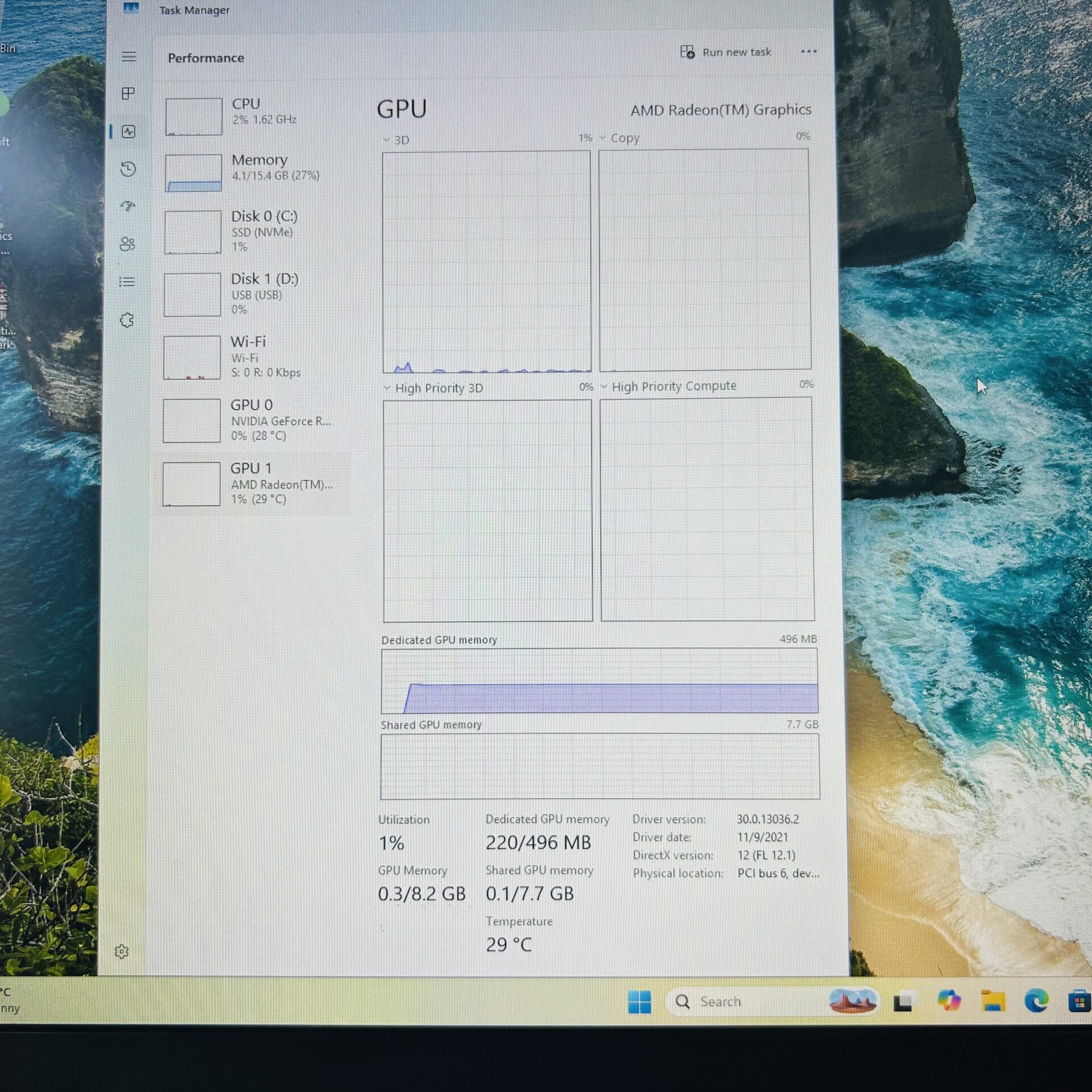Open the Details list sidebar icon
The image size is (1092, 1092).
(x=127, y=282)
